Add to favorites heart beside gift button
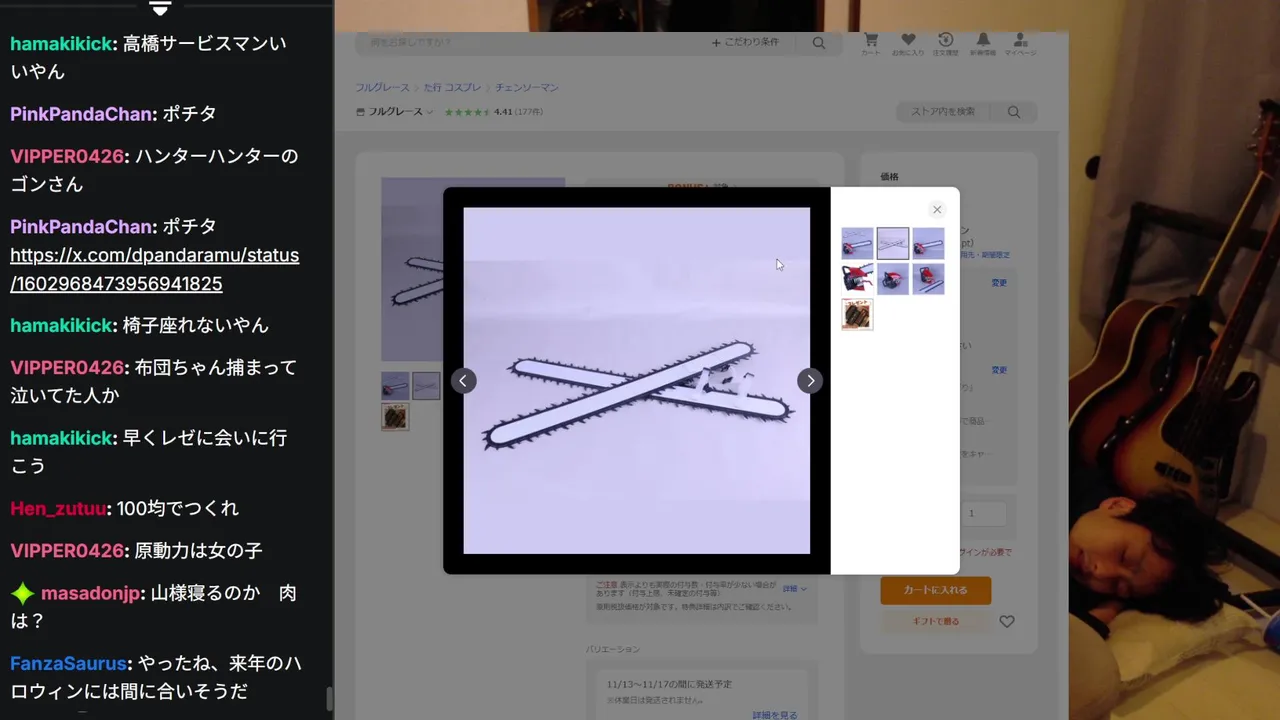 coord(1007,621)
